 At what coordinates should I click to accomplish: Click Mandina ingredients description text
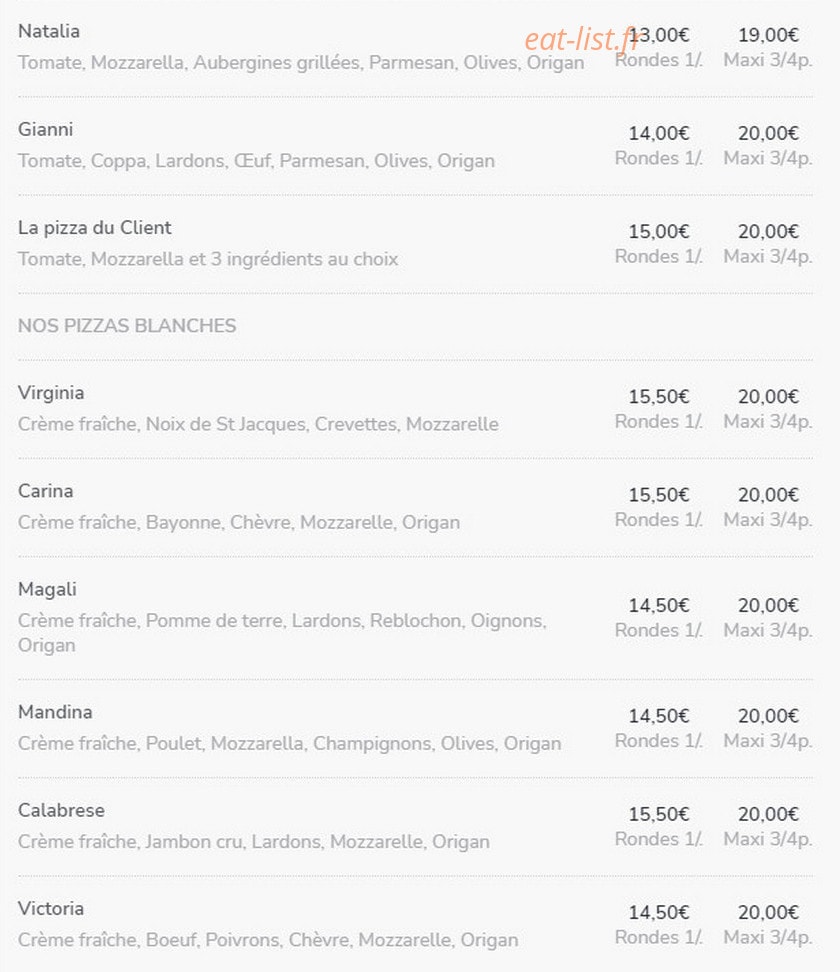pyautogui.click(x=290, y=743)
